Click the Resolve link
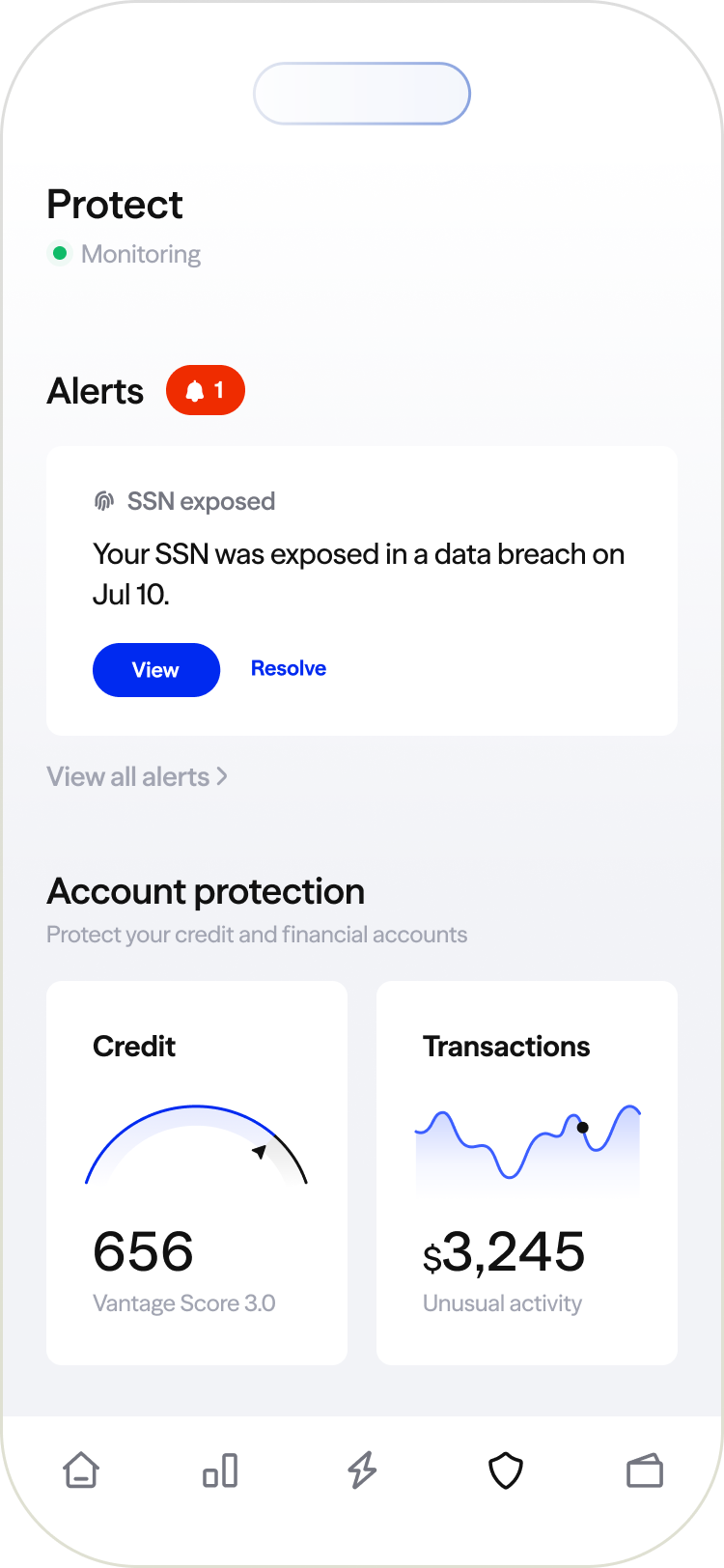This screenshot has width=724, height=1568. point(288,668)
